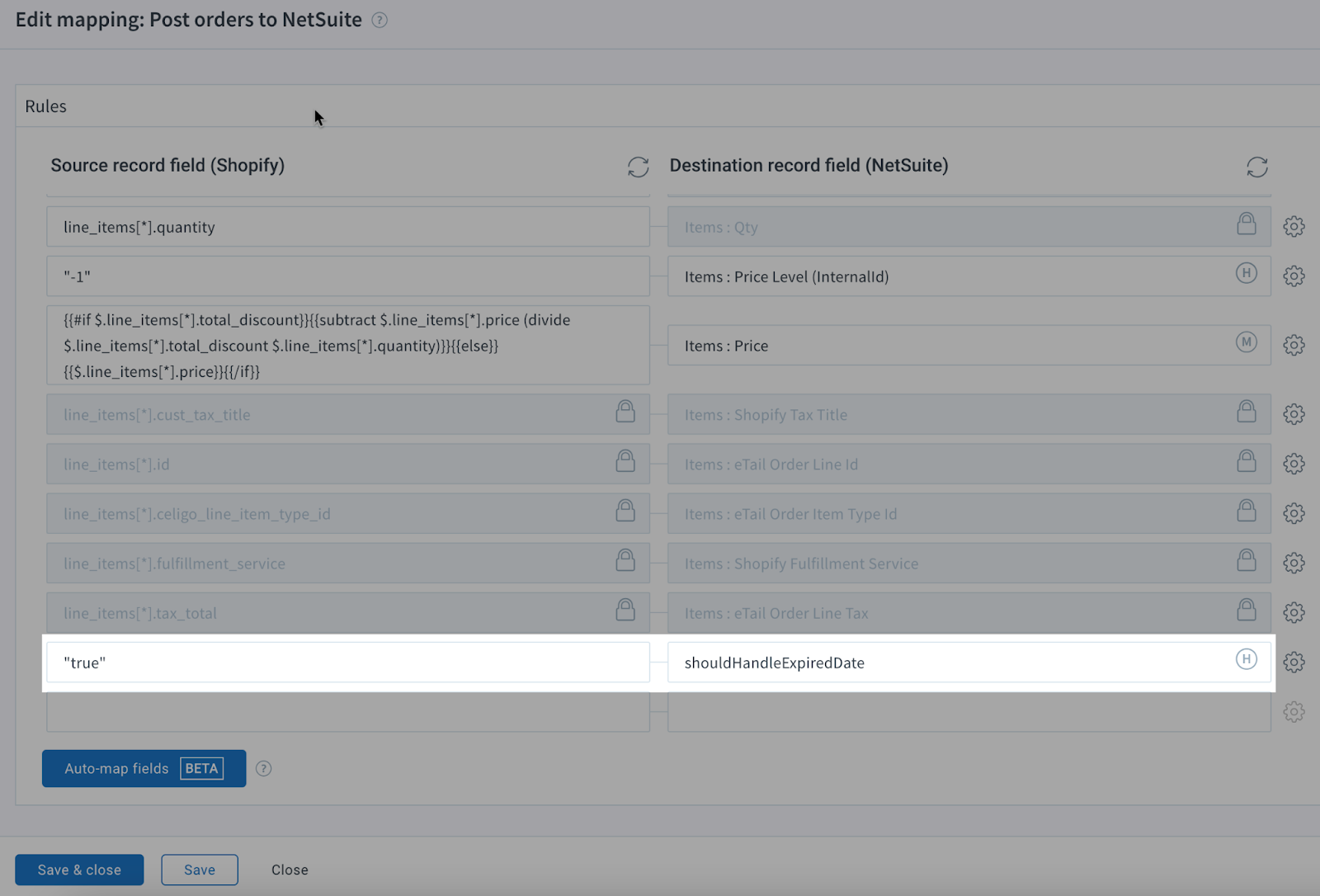Click lock icon on line_items[*].celigo_line_item_type_id
The width and height of the screenshot is (1320, 896).
[x=625, y=510]
